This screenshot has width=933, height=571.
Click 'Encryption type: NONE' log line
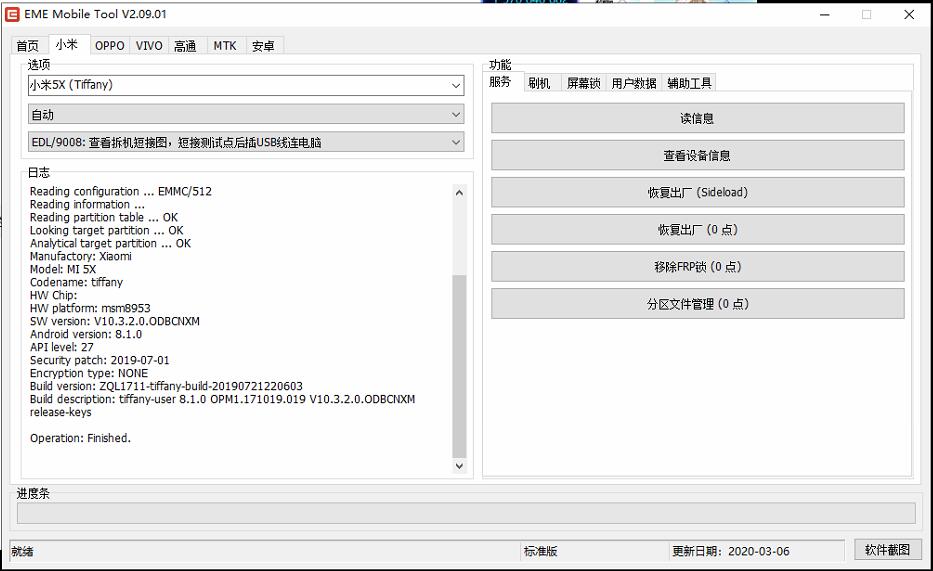[x=89, y=374]
